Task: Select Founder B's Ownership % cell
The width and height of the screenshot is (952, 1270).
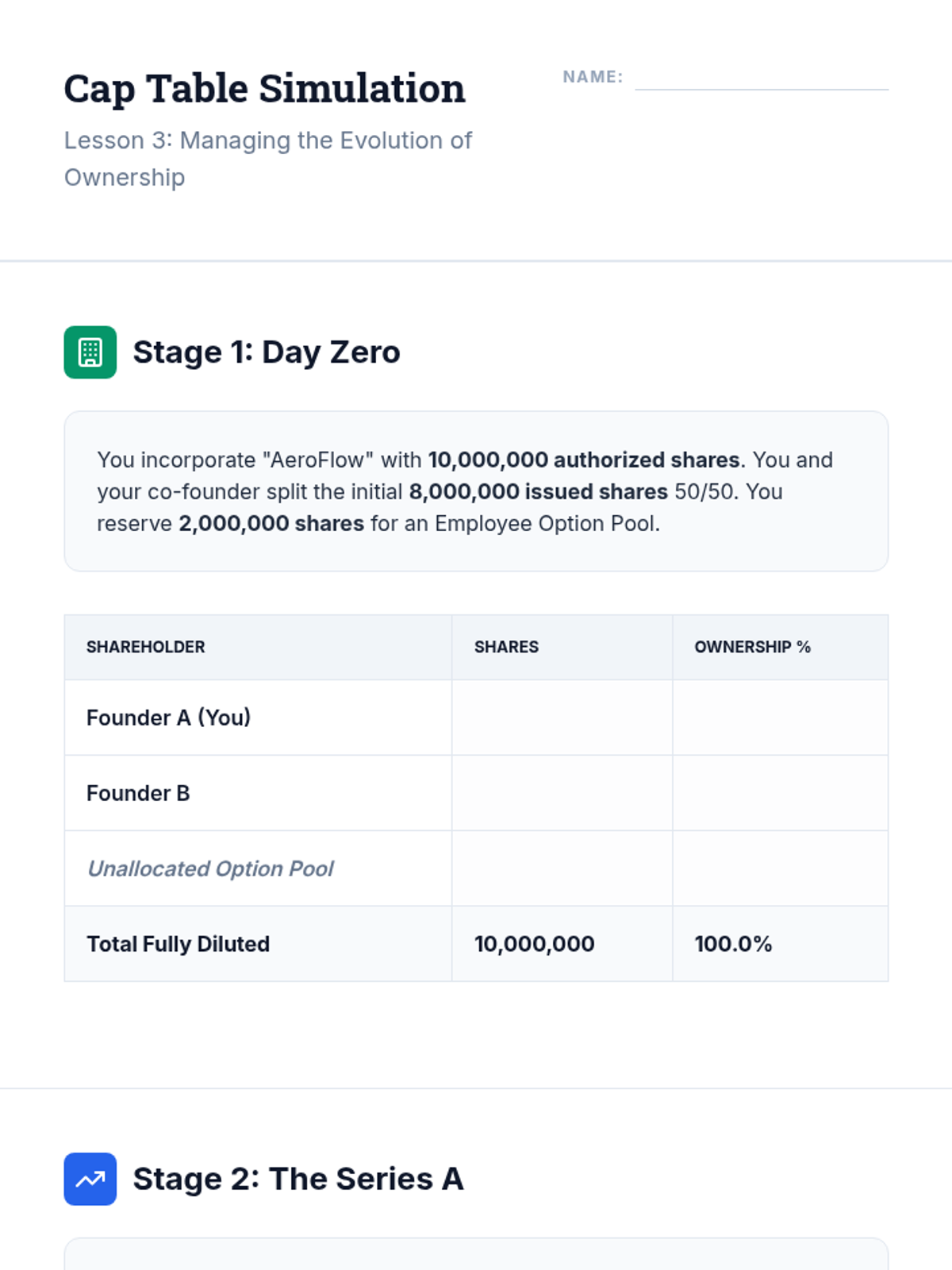Action: pos(780,793)
